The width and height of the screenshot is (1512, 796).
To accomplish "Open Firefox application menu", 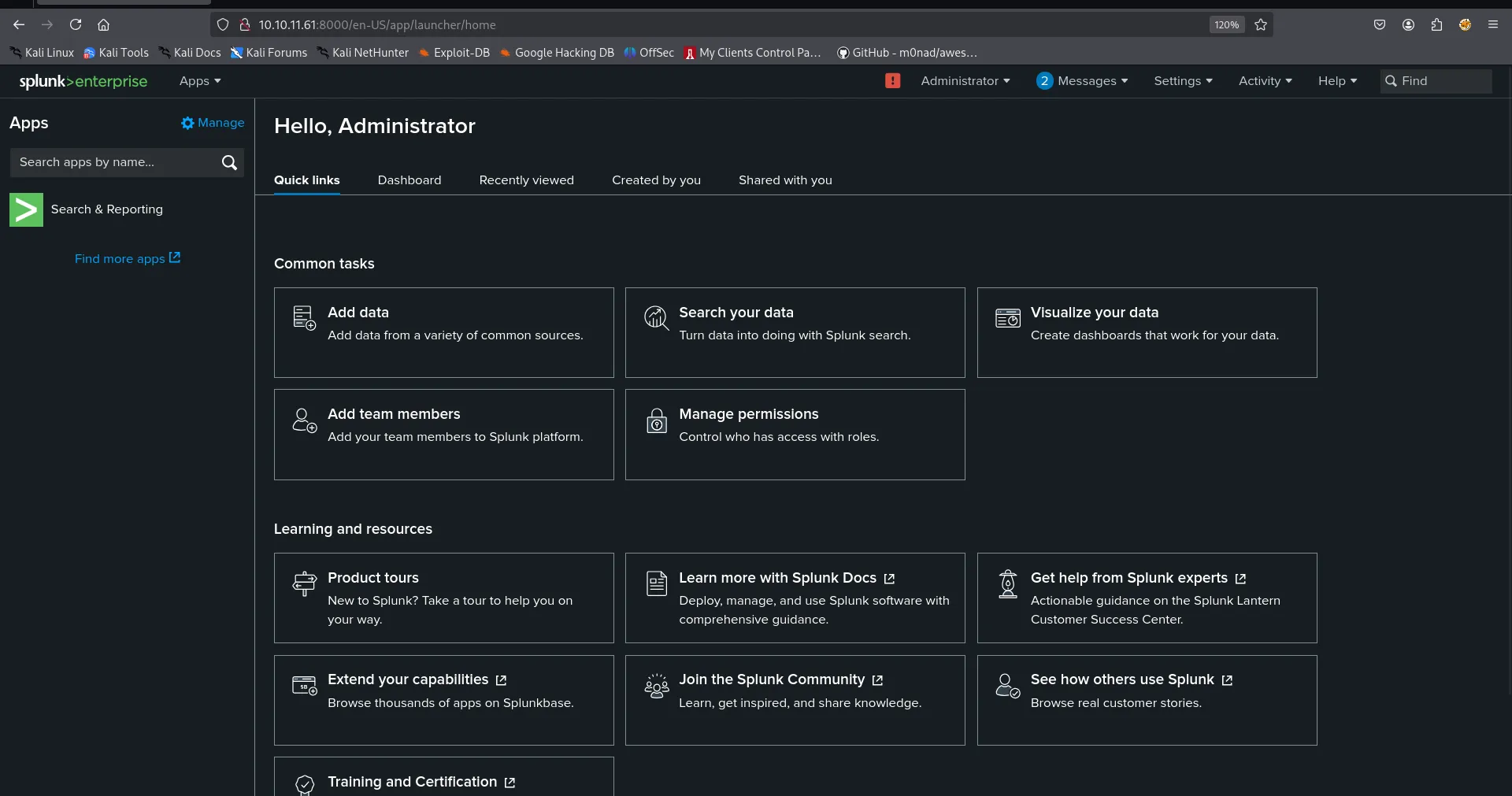I will [x=1492, y=24].
